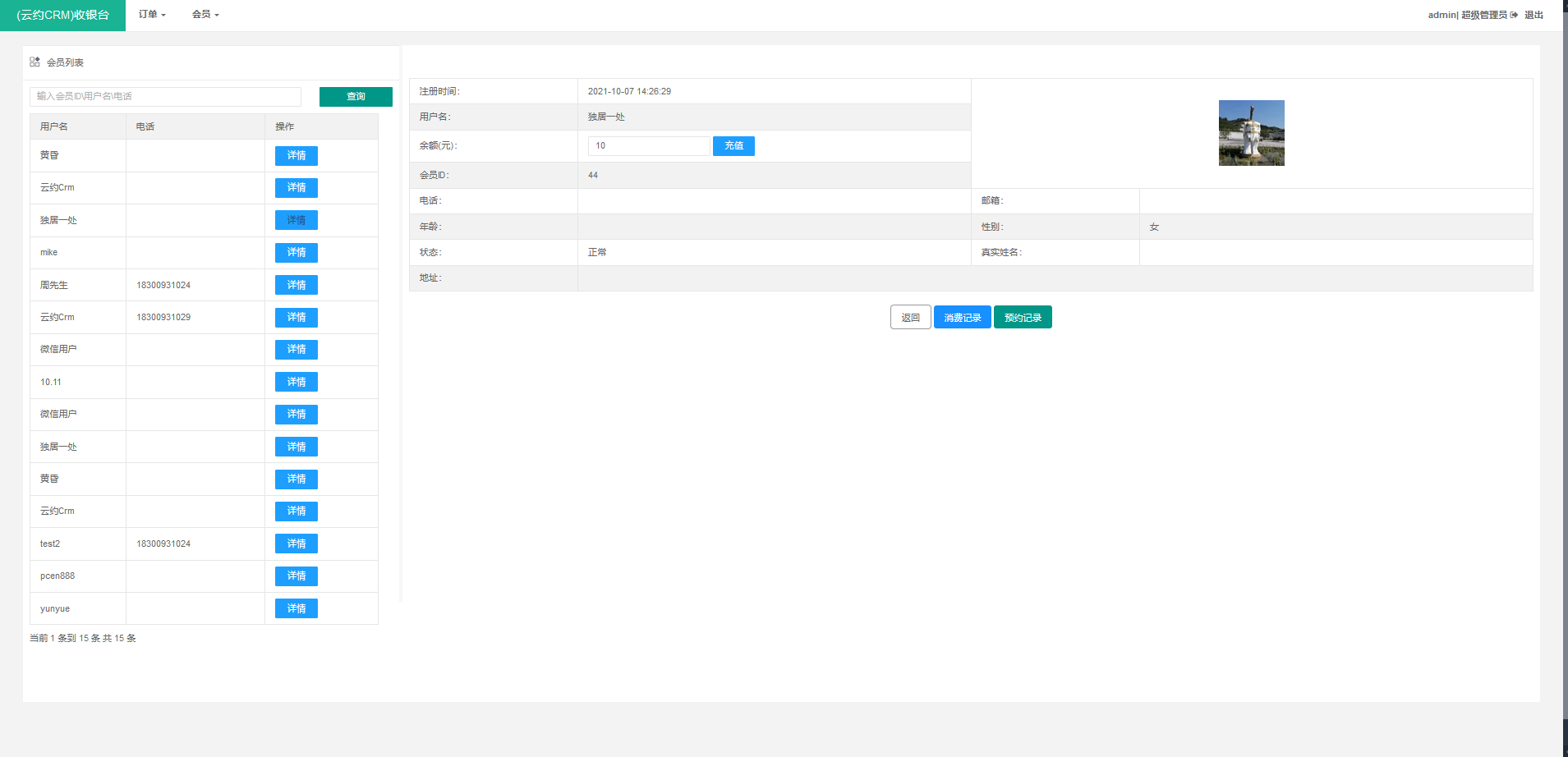View details for member 周先生
Viewport: 1568px width, 757px height.
[296, 285]
